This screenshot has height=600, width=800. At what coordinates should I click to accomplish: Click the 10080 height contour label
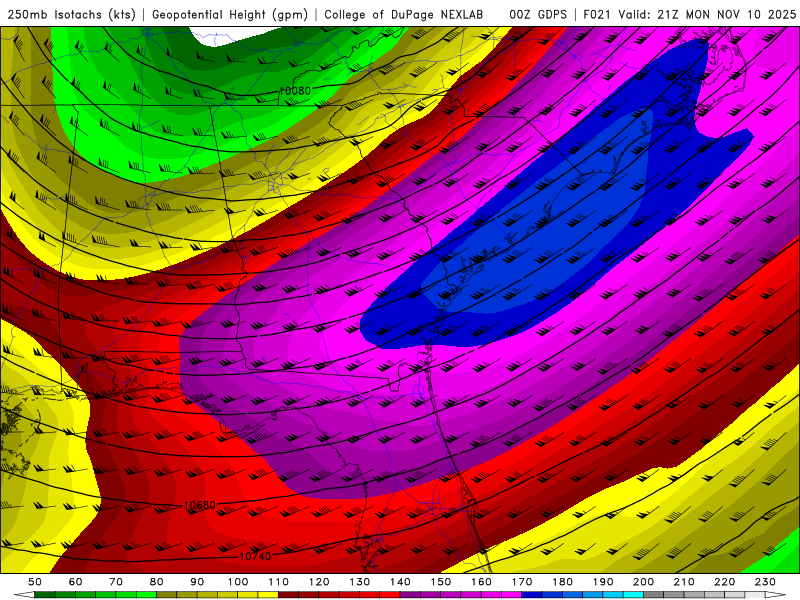tap(295, 91)
